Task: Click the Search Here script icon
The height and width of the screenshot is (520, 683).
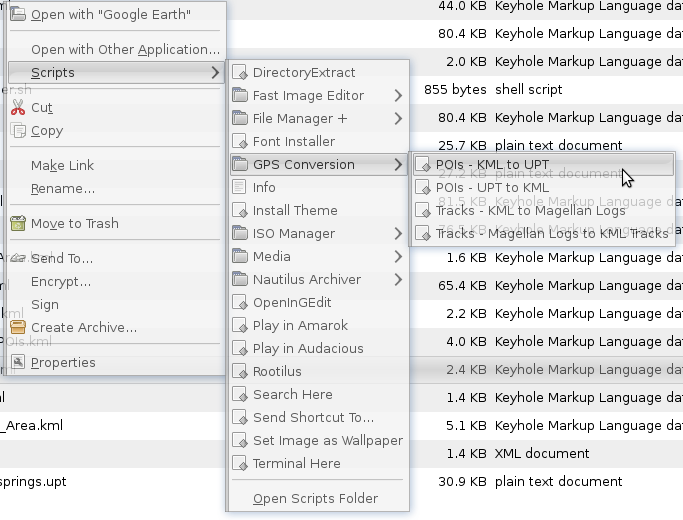Action: point(240,394)
